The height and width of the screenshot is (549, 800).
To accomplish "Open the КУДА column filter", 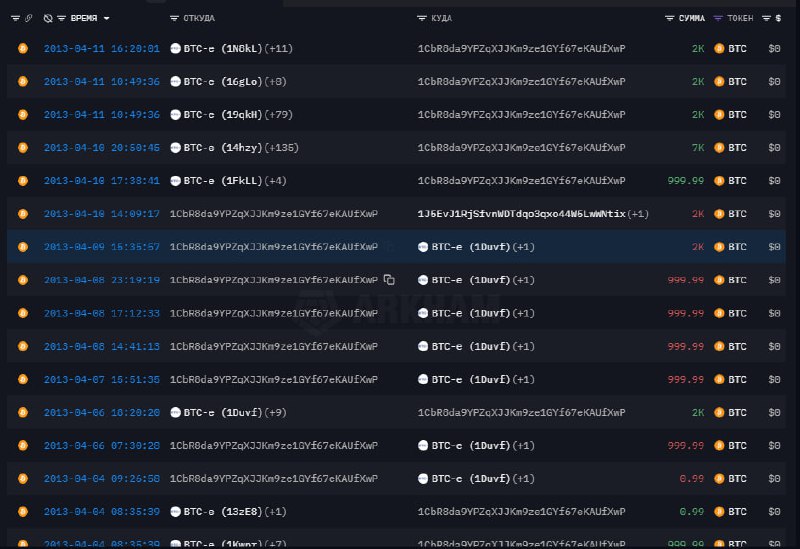I will click(x=421, y=18).
